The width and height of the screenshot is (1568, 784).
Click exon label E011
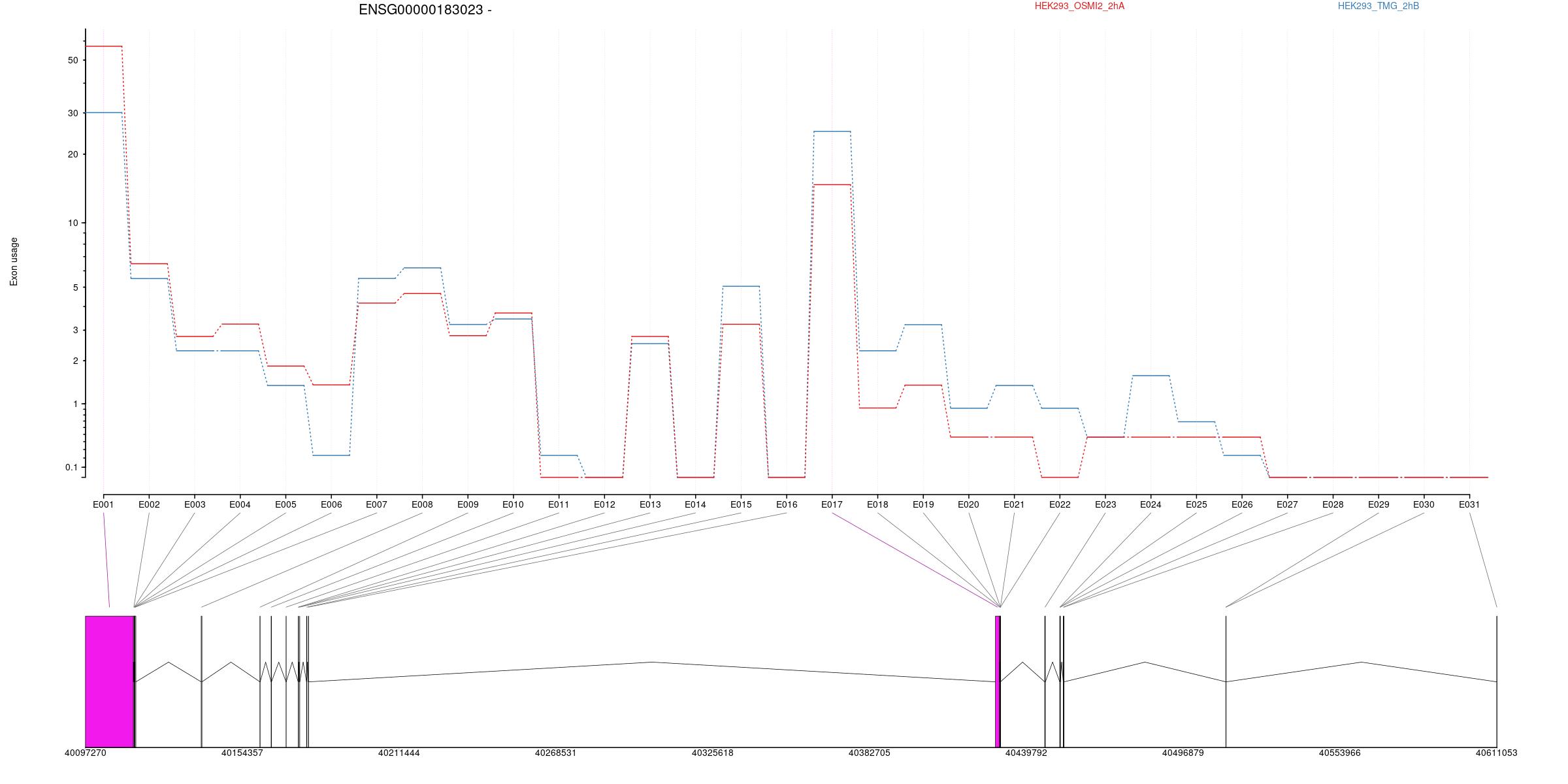click(x=559, y=504)
